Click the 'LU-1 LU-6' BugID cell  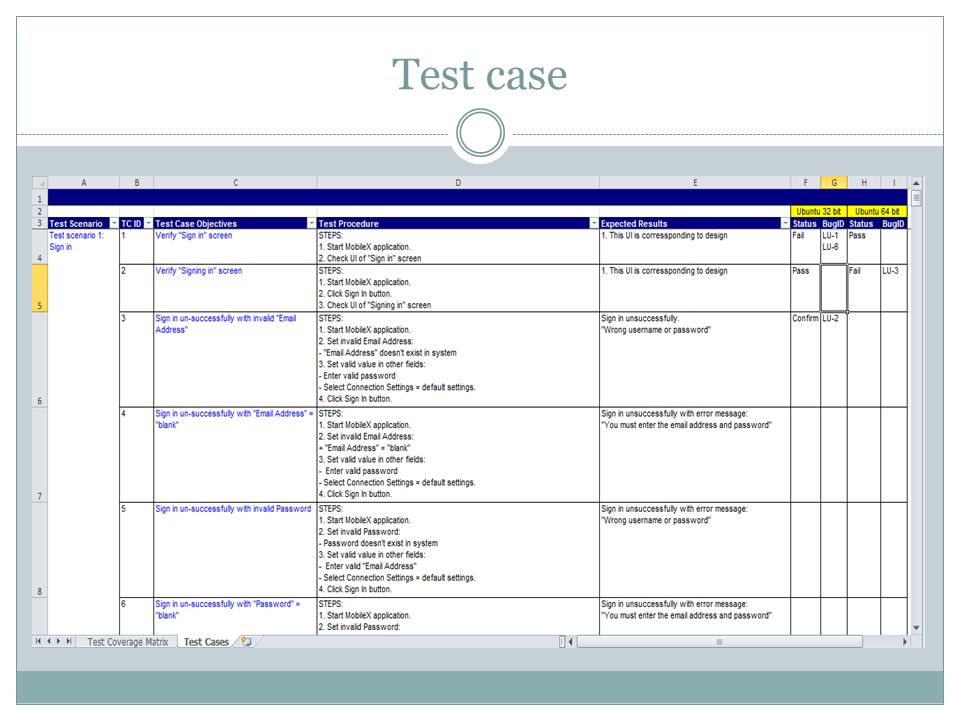(x=834, y=247)
